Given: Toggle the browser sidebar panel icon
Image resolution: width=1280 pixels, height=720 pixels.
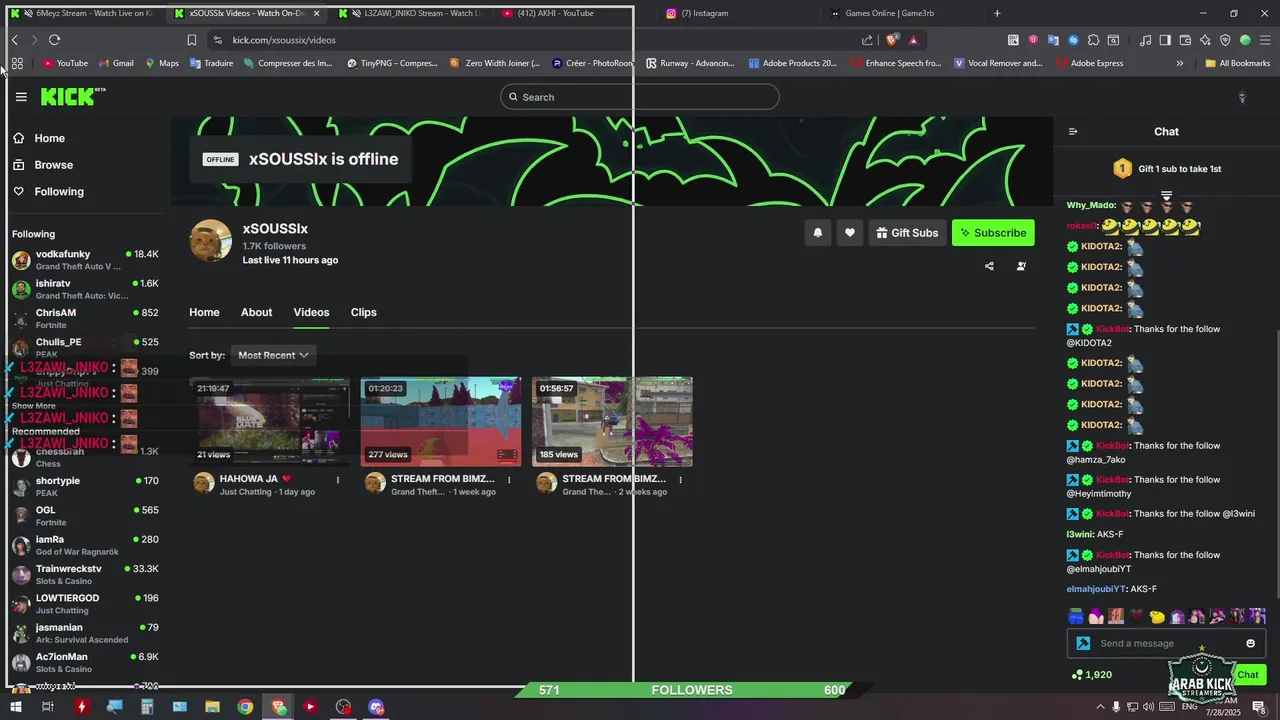Looking at the screenshot, I should pos(1165,40).
